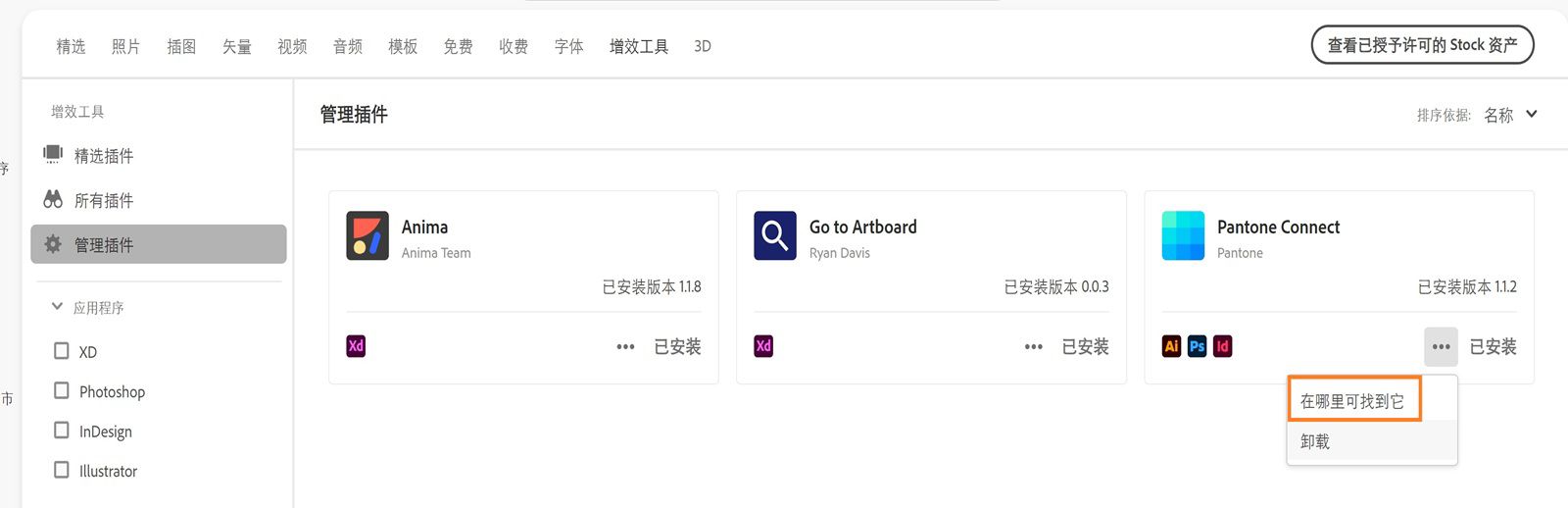This screenshot has width=1568, height=508.
Task: Switch to the 免费 tab
Action: tap(458, 46)
